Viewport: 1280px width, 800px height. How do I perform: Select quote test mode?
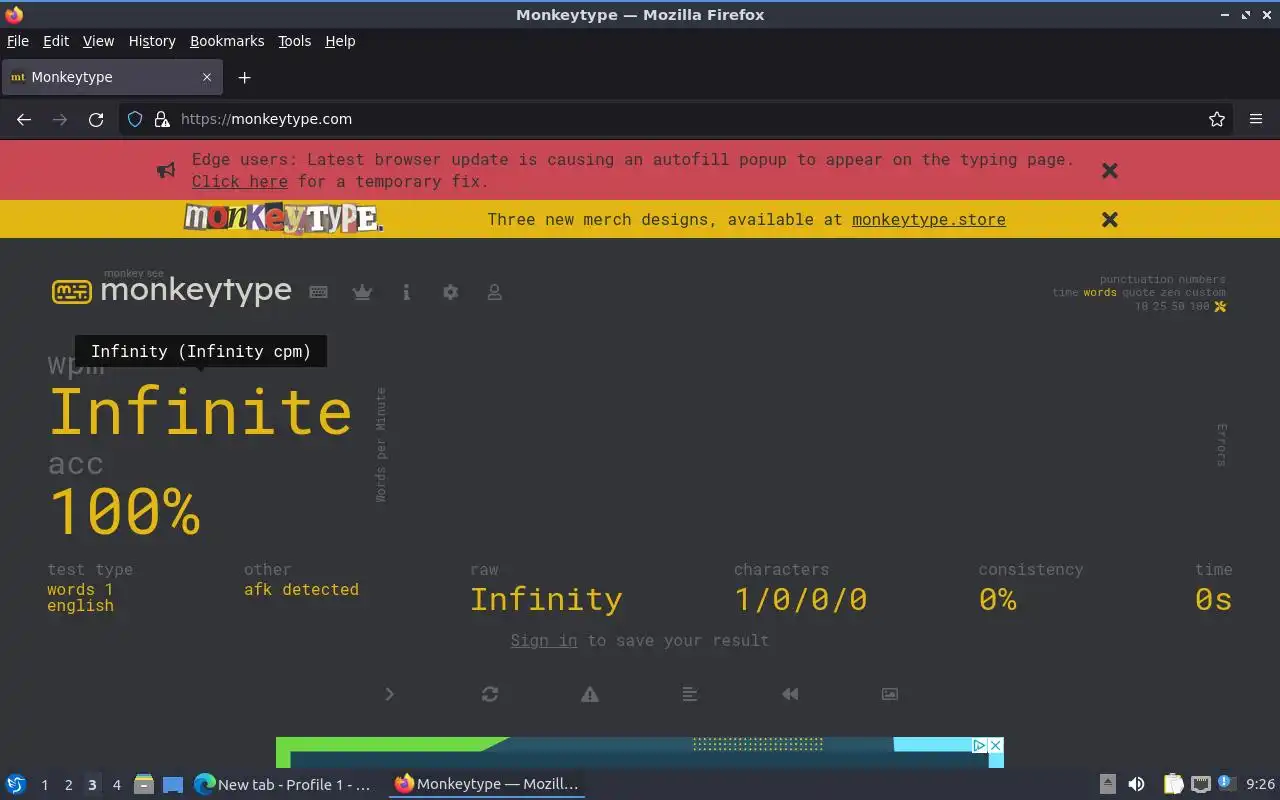[x=1138, y=293]
